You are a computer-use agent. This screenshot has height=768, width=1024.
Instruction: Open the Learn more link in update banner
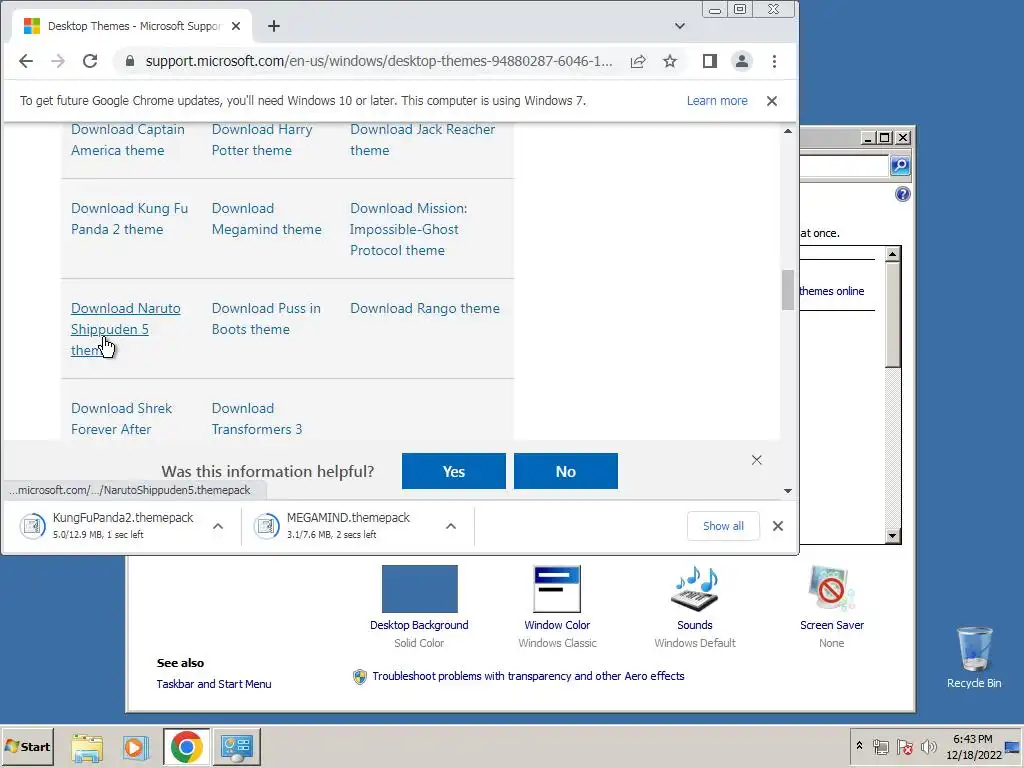717,101
